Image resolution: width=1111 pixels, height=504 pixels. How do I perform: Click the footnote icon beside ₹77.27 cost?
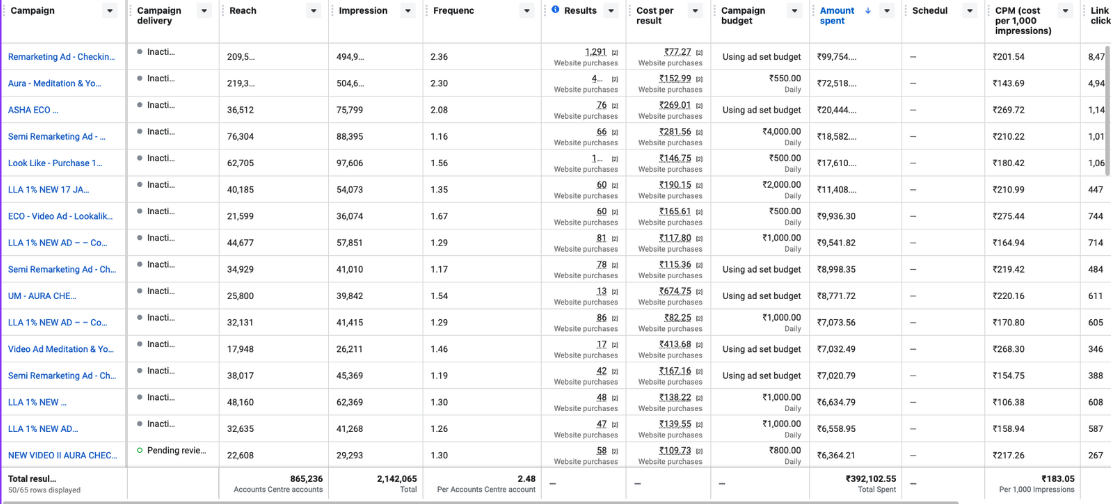699,52
